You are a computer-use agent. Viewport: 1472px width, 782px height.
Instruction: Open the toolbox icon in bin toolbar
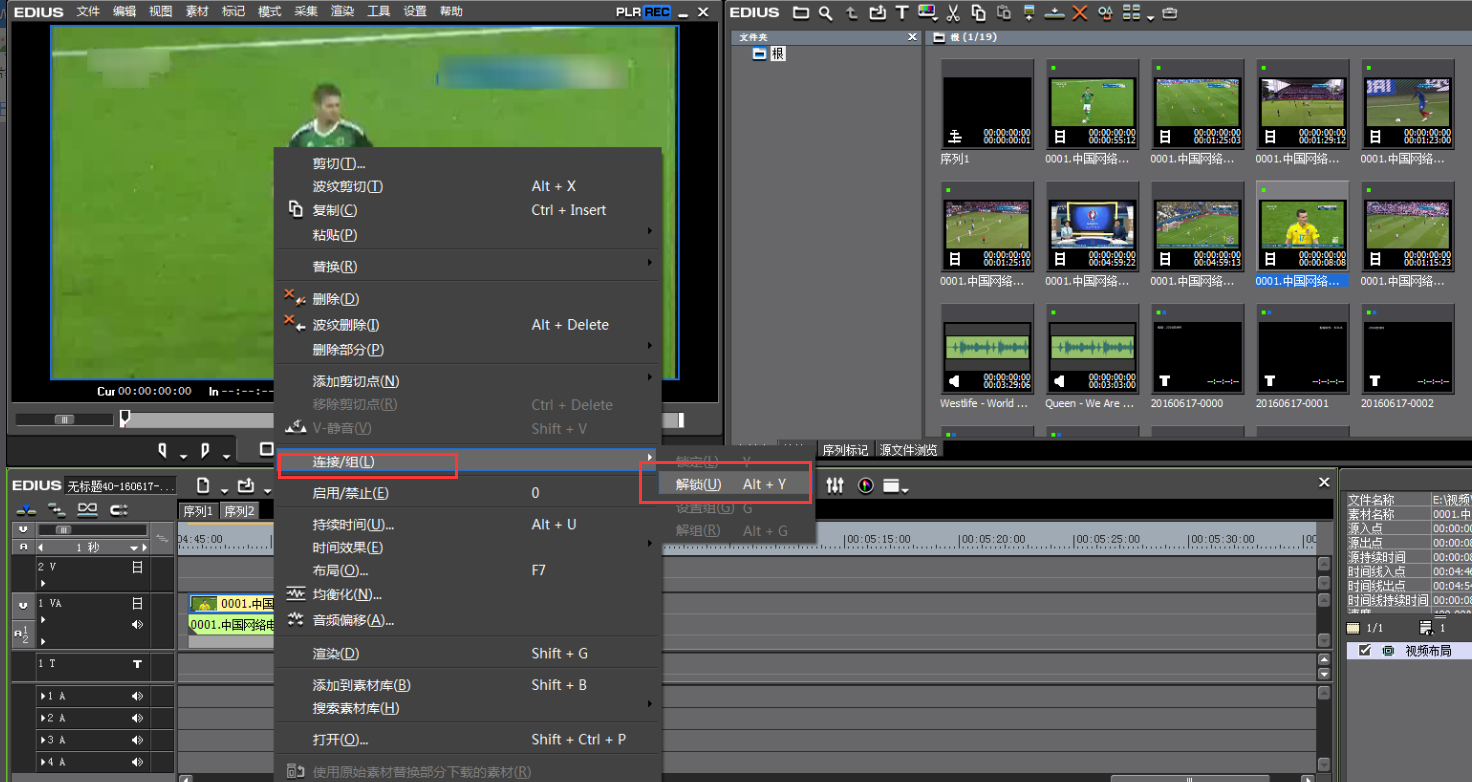[x=1170, y=13]
